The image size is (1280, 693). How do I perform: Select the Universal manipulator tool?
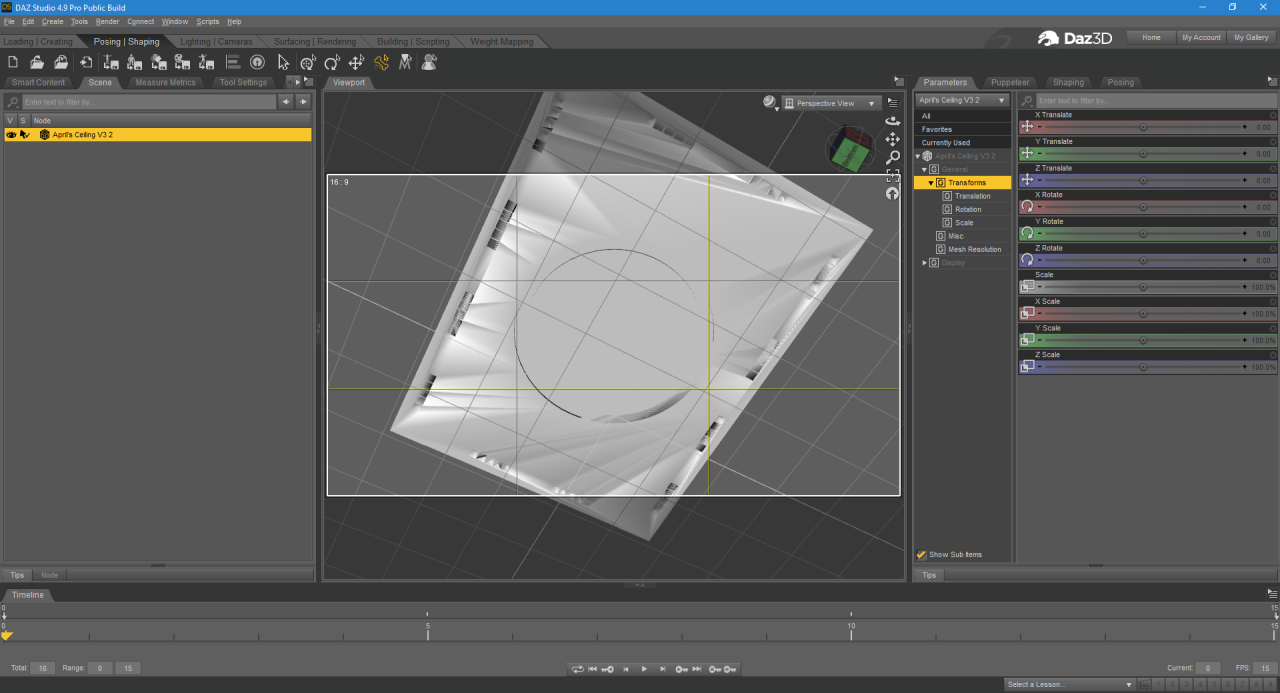[308, 62]
